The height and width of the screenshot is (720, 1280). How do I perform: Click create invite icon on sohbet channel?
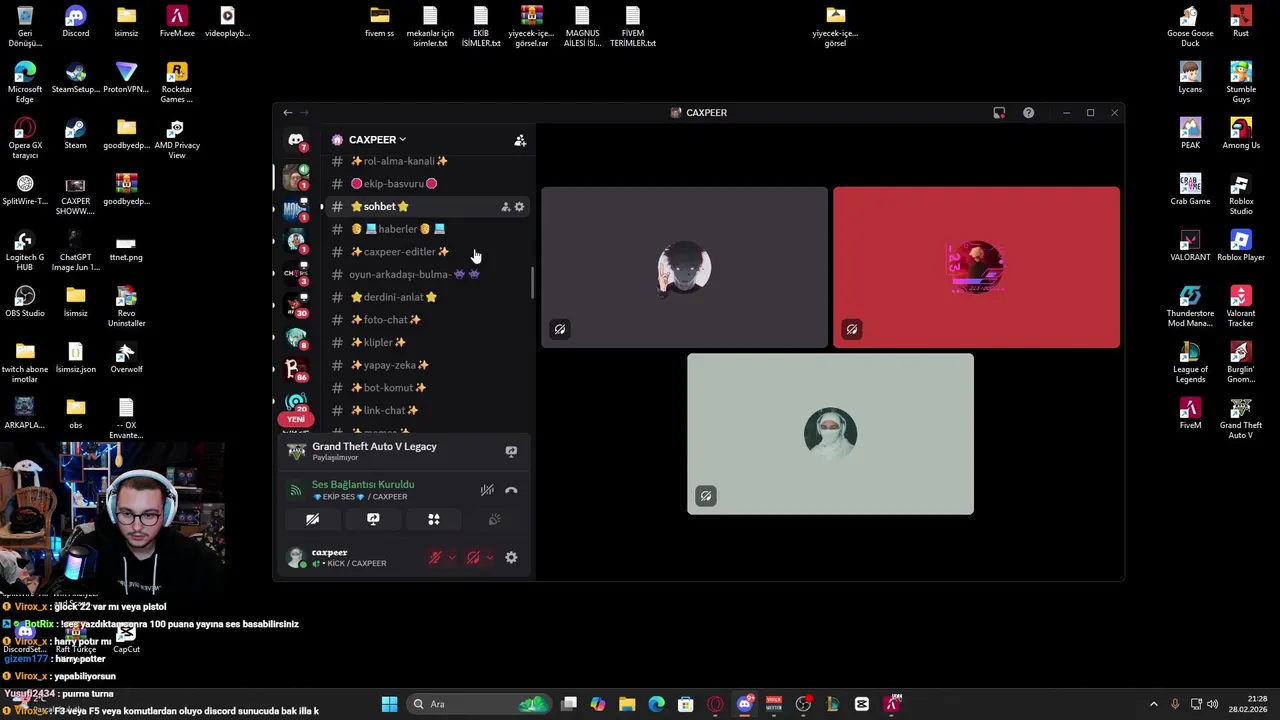[505, 207]
